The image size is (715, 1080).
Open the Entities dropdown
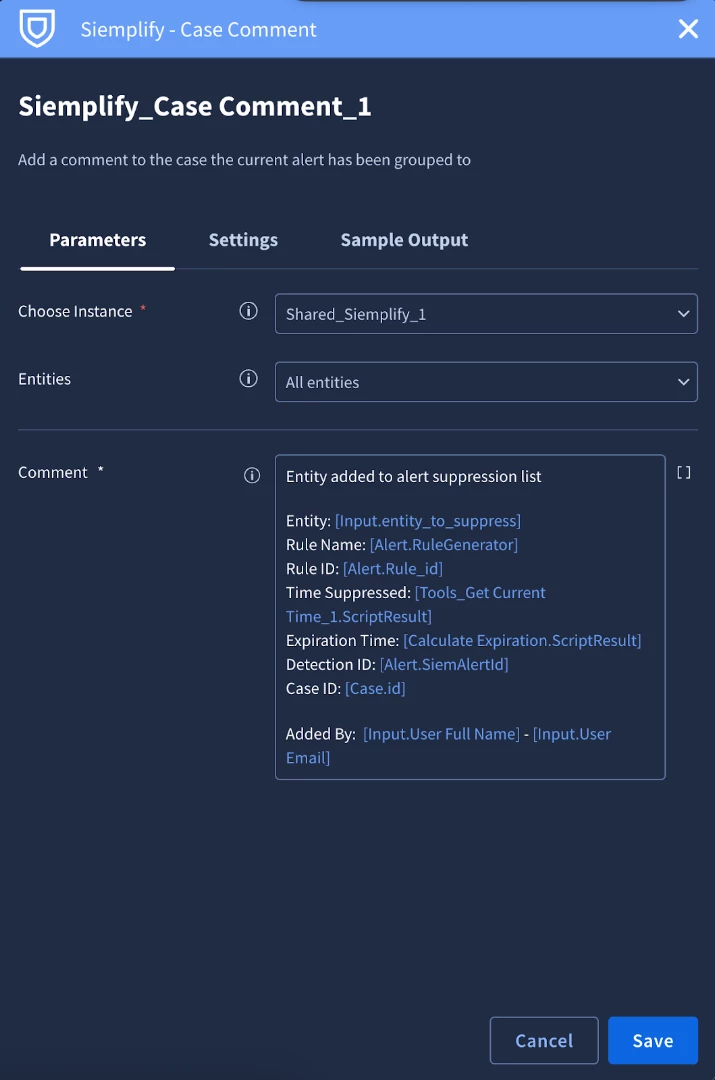(486, 382)
